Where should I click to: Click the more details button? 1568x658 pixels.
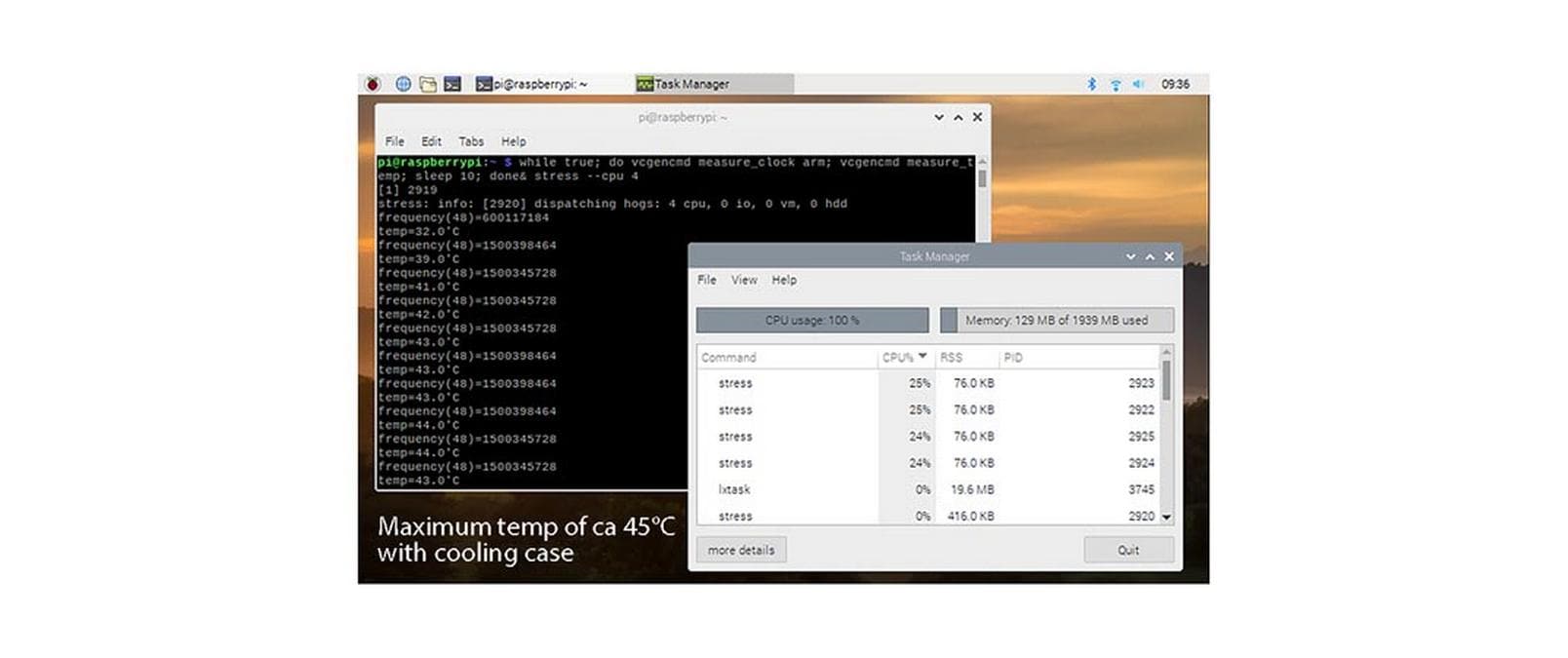point(741,550)
